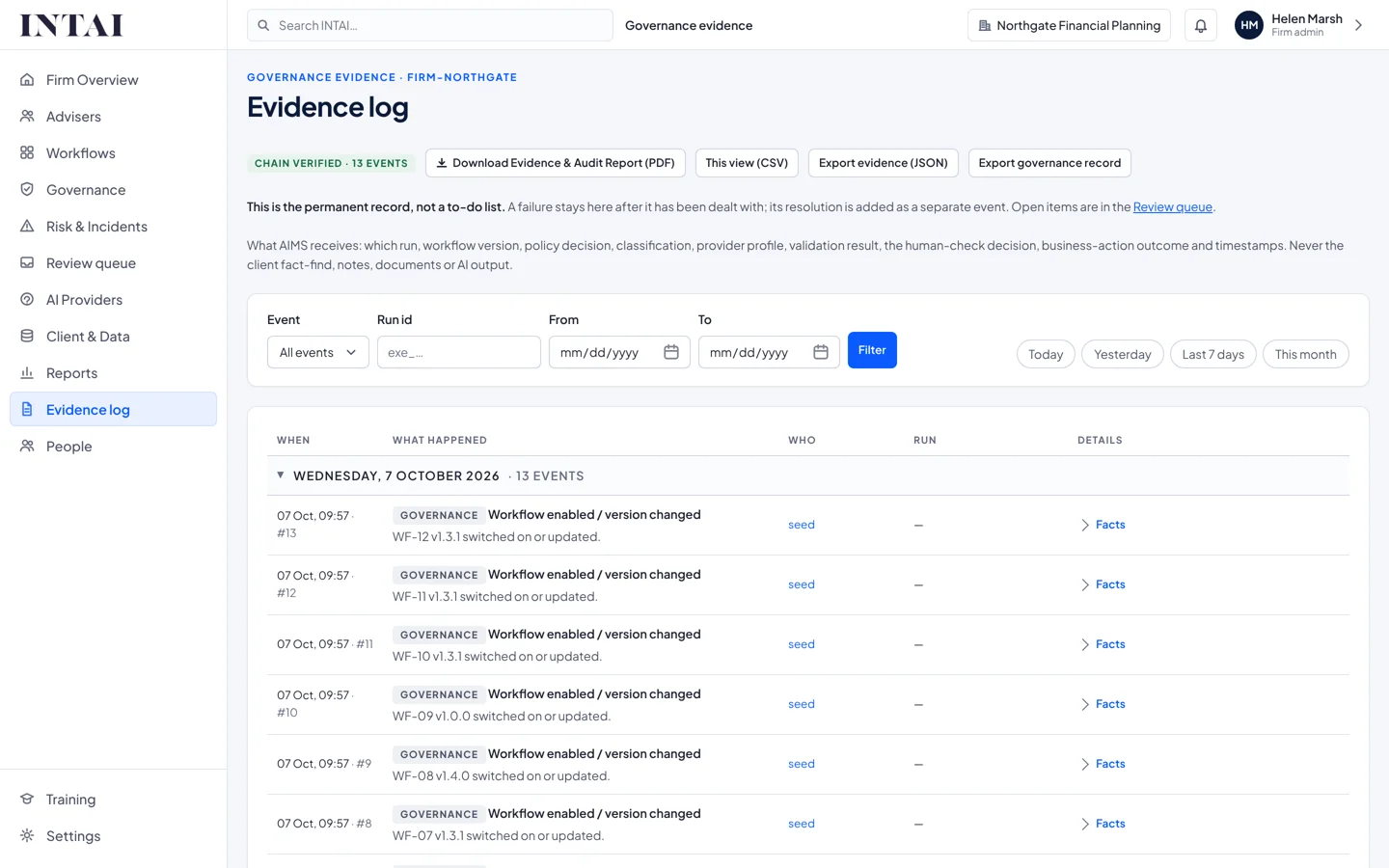1389x868 pixels.
Task: Click Chain Verified 13 Events badge
Action: point(331,164)
